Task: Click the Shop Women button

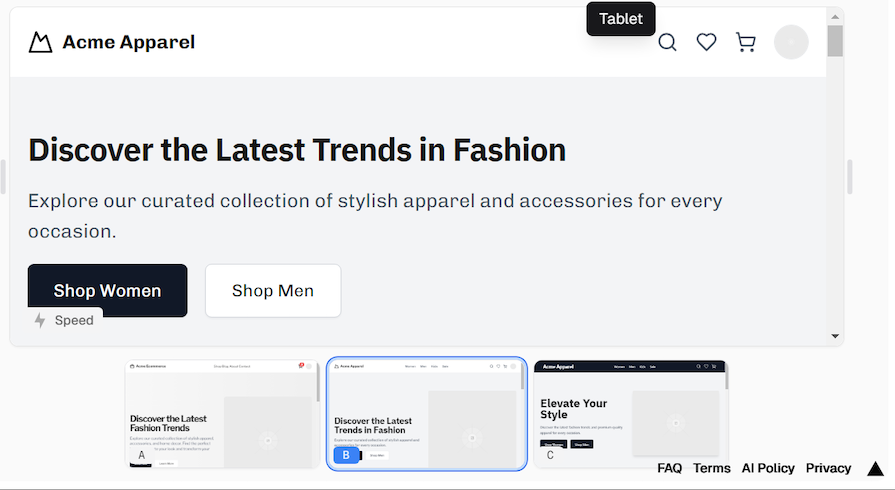Action: click(107, 291)
